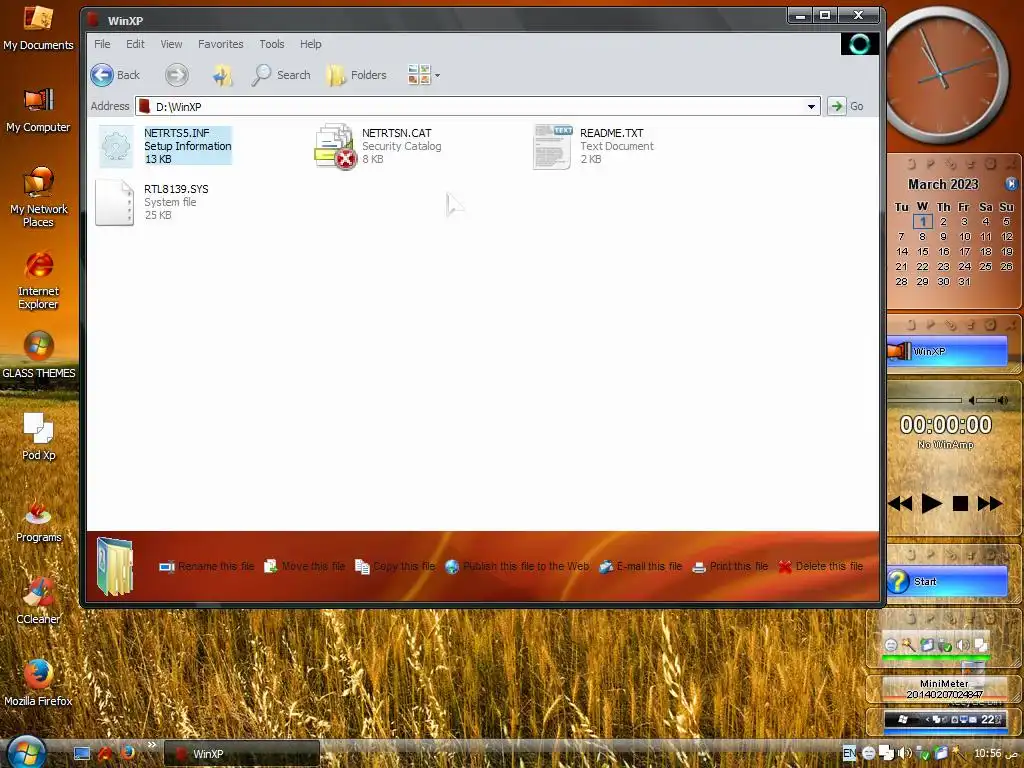Go to next month in calendar widget
This screenshot has width=1024, height=768.
(x=1011, y=184)
